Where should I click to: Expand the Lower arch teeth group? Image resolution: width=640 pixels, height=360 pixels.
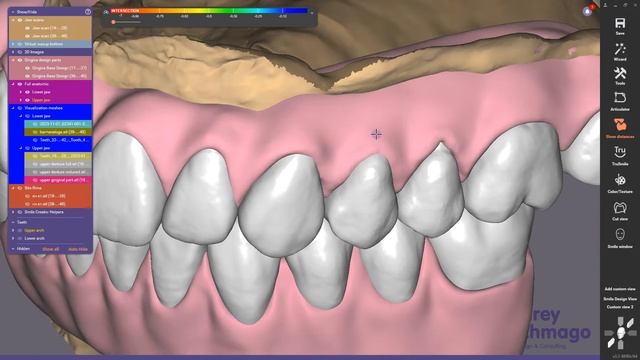[x=13, y=238]
